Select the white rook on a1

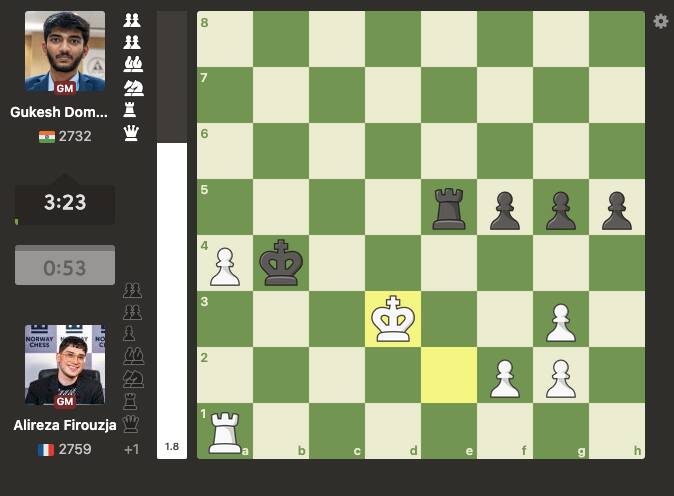224,433
